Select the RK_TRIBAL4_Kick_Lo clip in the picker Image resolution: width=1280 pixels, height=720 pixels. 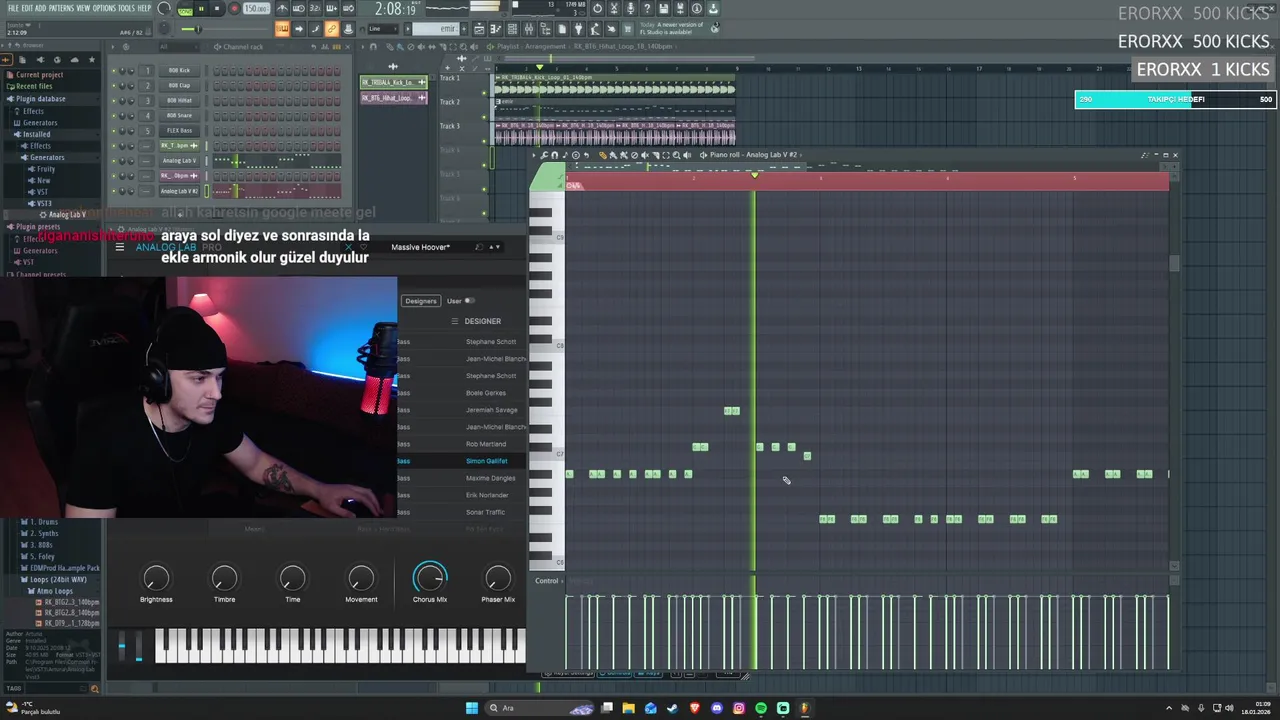point(393,82)
